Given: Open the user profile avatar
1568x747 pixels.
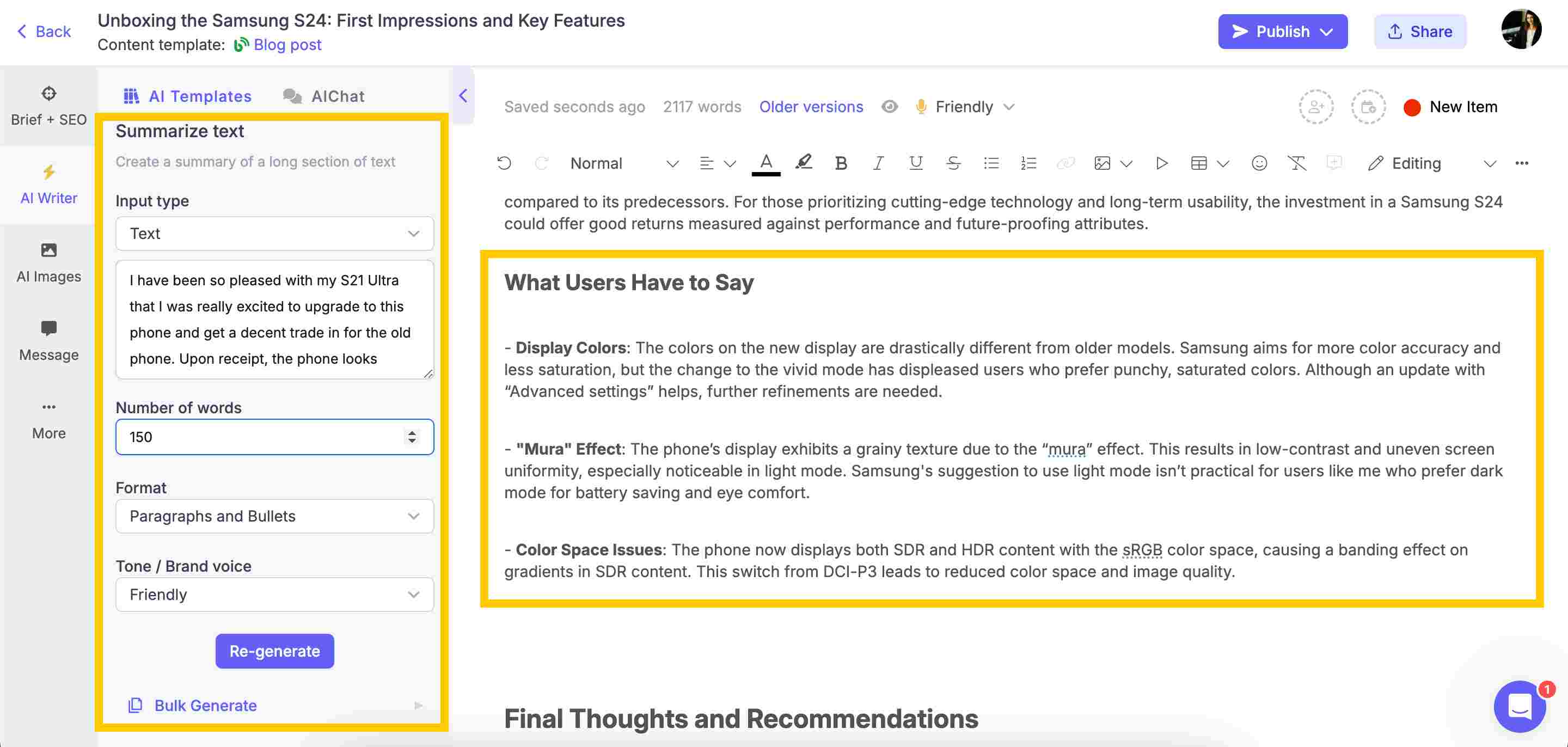Looking at the screenshot, I should tap(1521, 29).
